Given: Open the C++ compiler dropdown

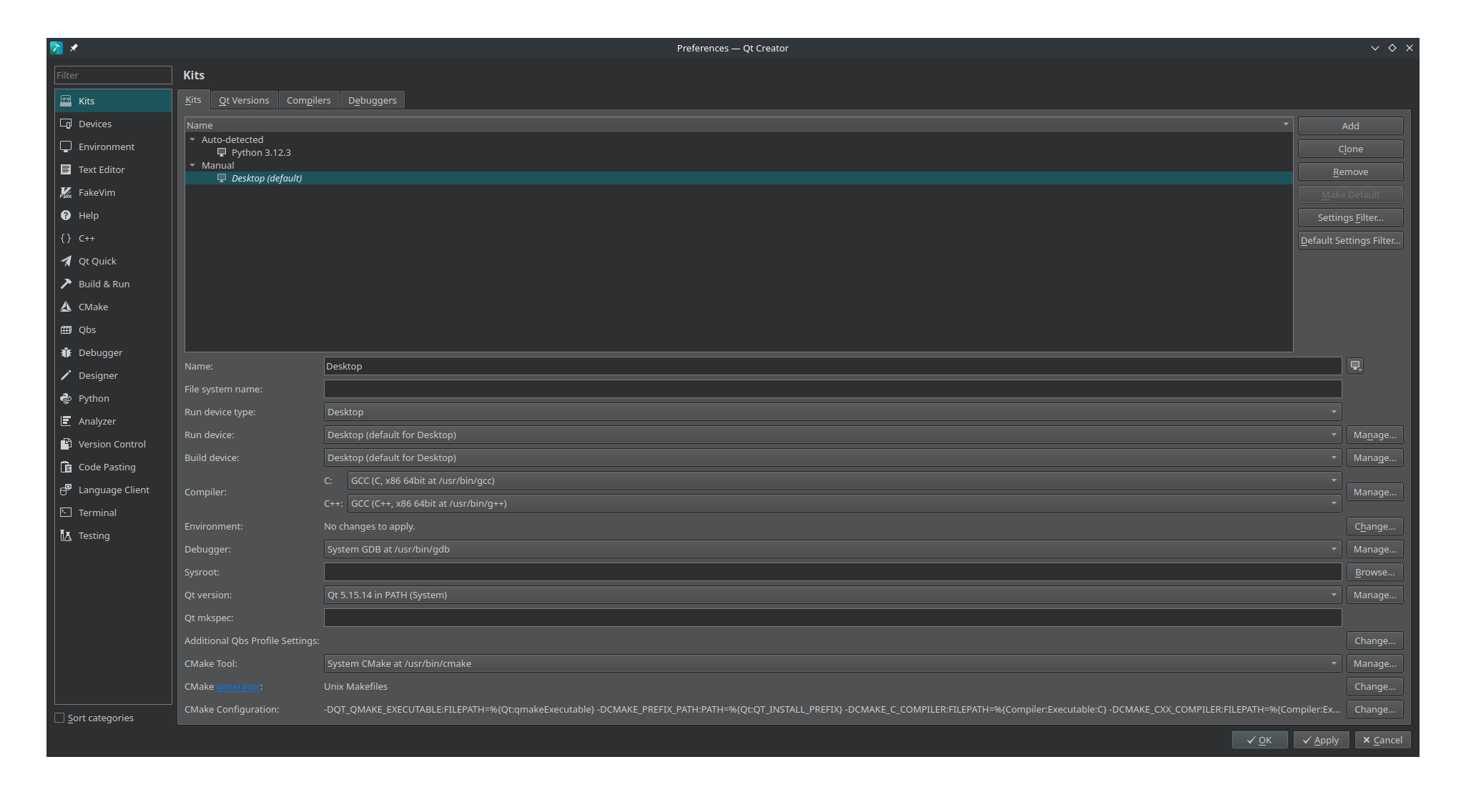Looking at the screenshot, I should [845, 503].
